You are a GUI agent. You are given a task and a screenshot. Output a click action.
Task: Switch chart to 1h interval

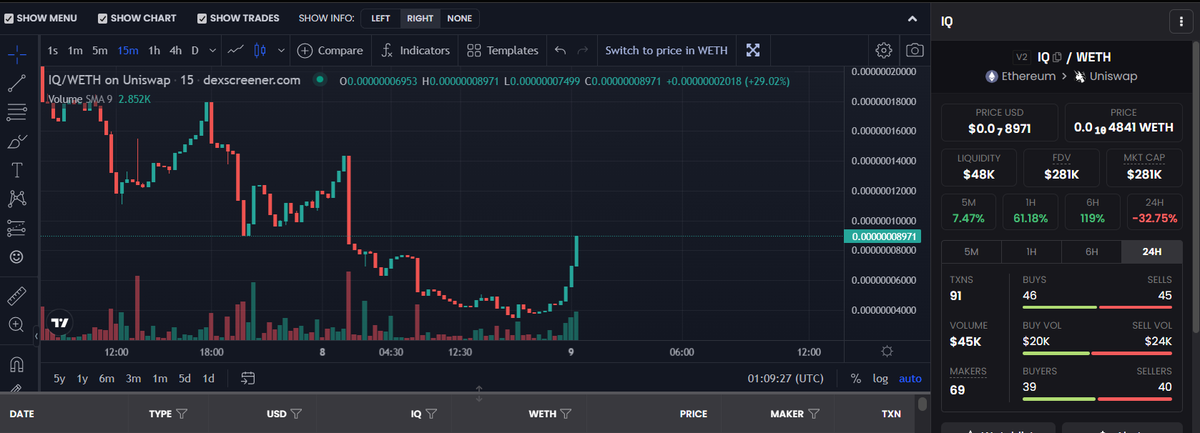pyautogui.click(x=154, y=50)
